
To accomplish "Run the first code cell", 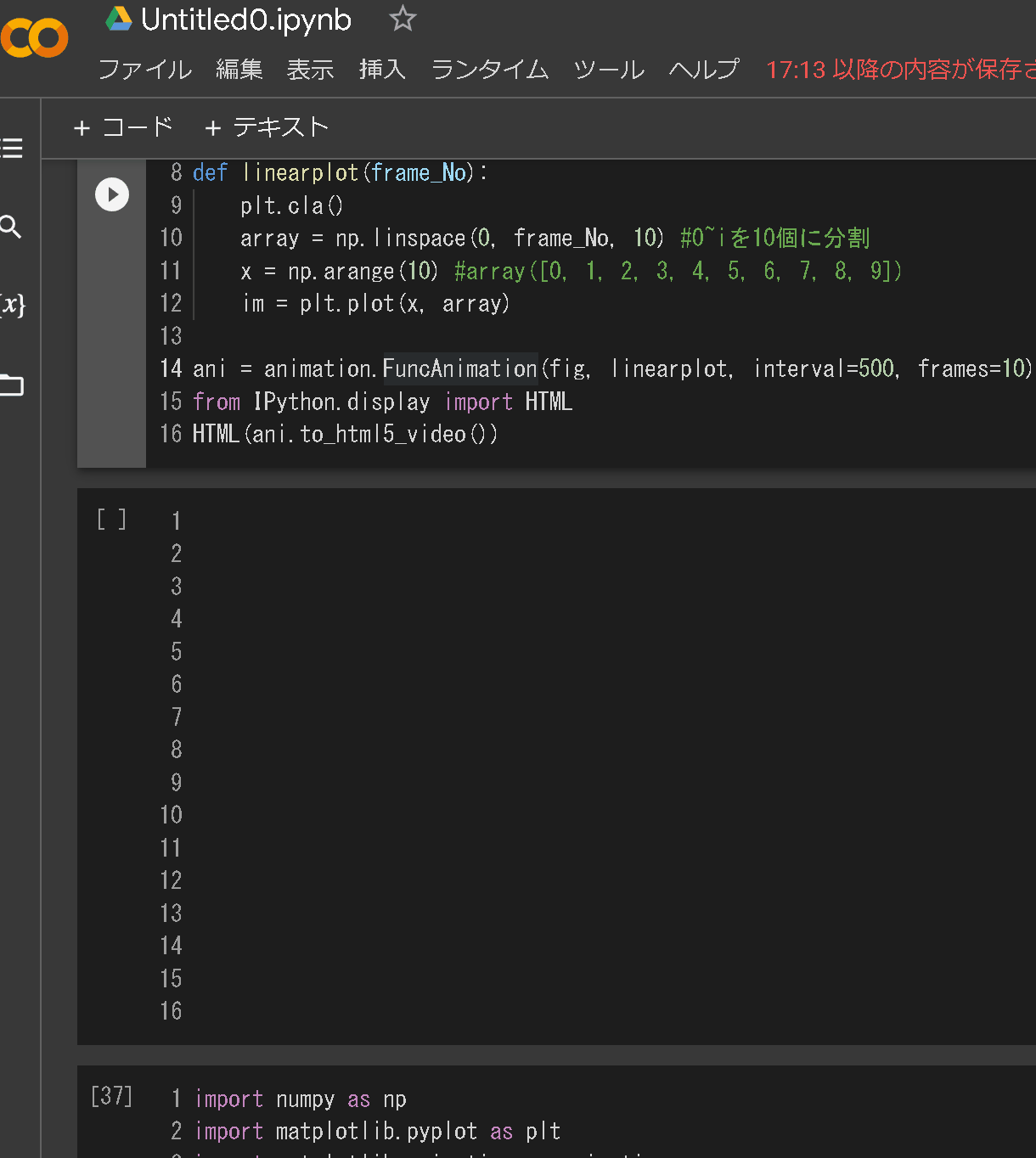I will pos(112,194).
